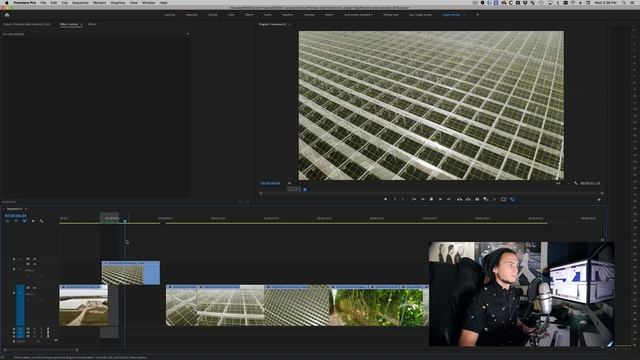The width and height of the screenshot is (640, 360).
Task: Switch to the Learning workspace
Action: point(169,15)
